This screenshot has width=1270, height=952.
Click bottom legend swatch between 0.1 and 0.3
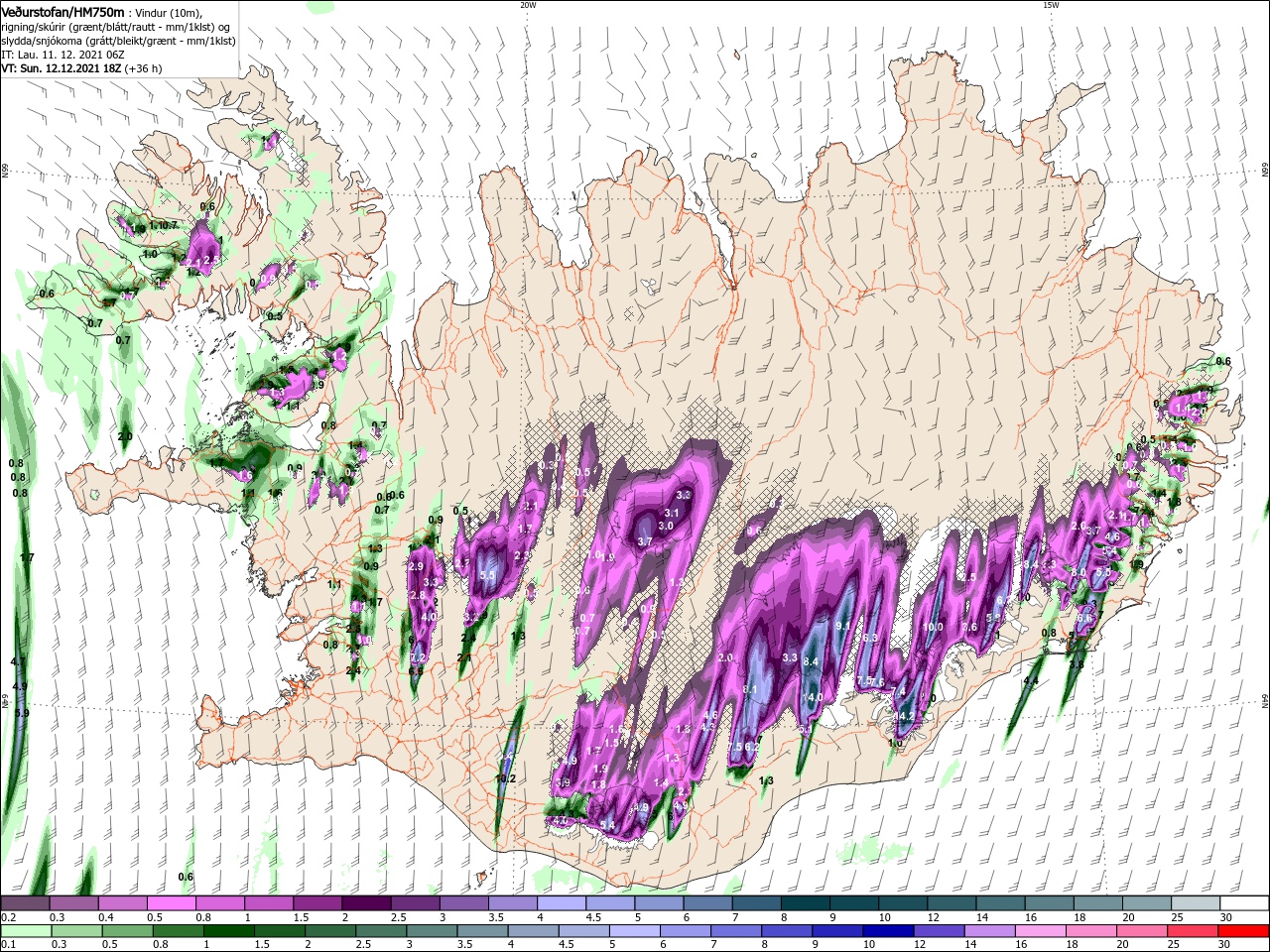coord(26,931)
